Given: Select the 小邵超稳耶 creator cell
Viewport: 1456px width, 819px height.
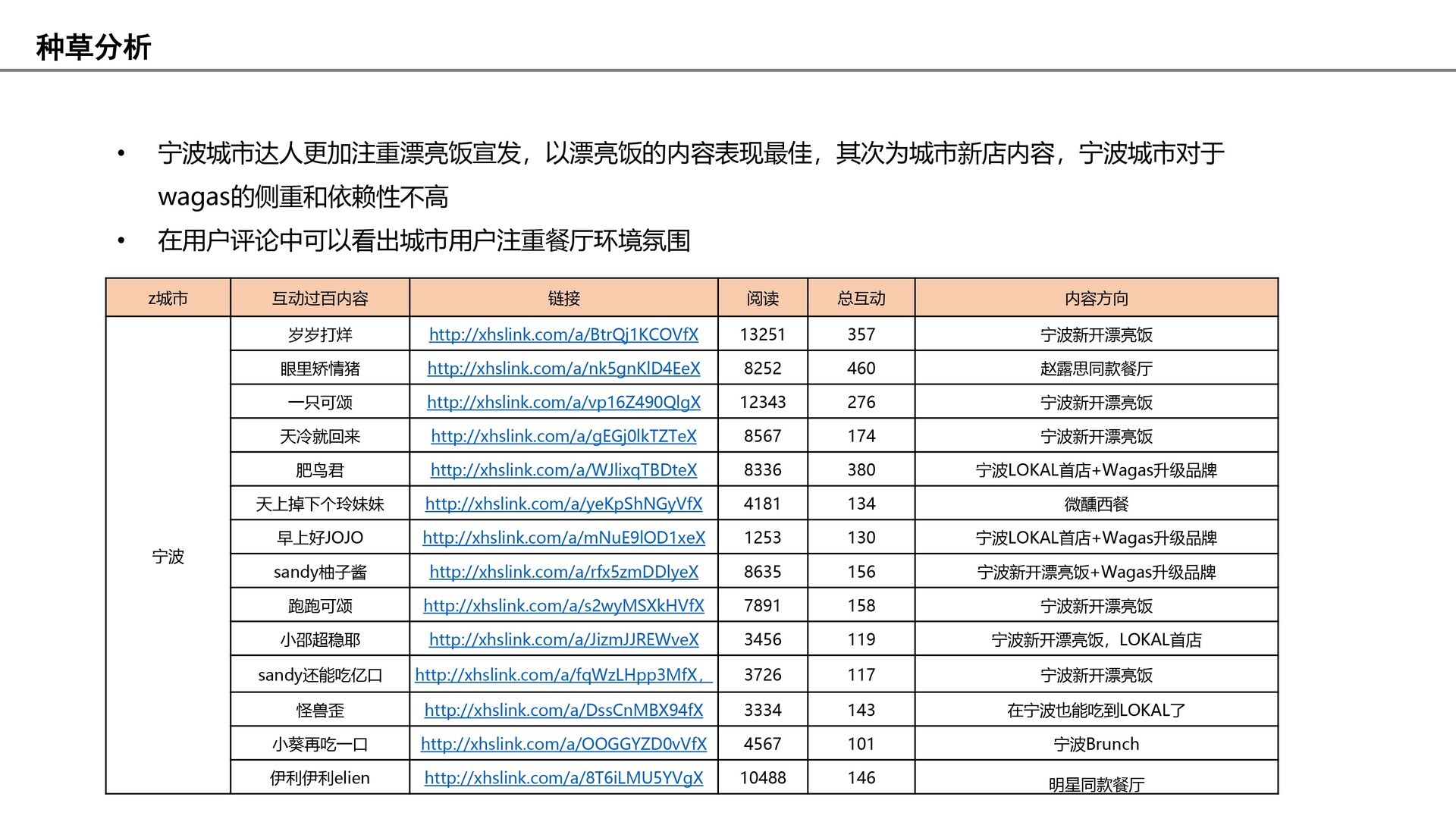Looking at the screenshot, I should [320, 639].
